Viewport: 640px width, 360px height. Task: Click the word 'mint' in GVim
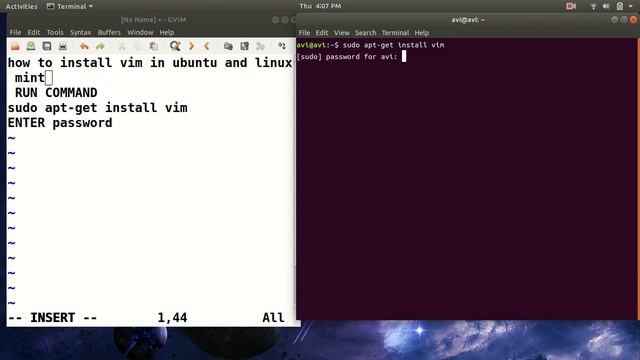pos(30,78)
